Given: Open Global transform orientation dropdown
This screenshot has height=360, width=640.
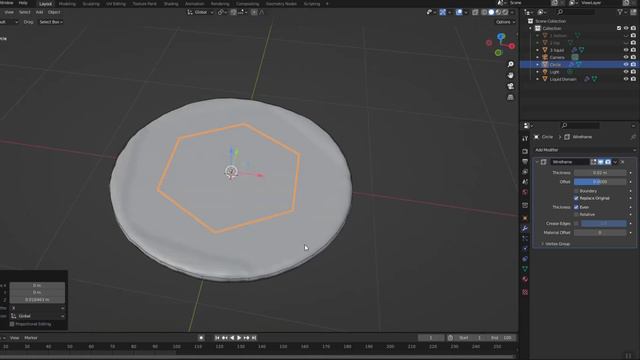Looking at the screenshot, I should (200, 12).
